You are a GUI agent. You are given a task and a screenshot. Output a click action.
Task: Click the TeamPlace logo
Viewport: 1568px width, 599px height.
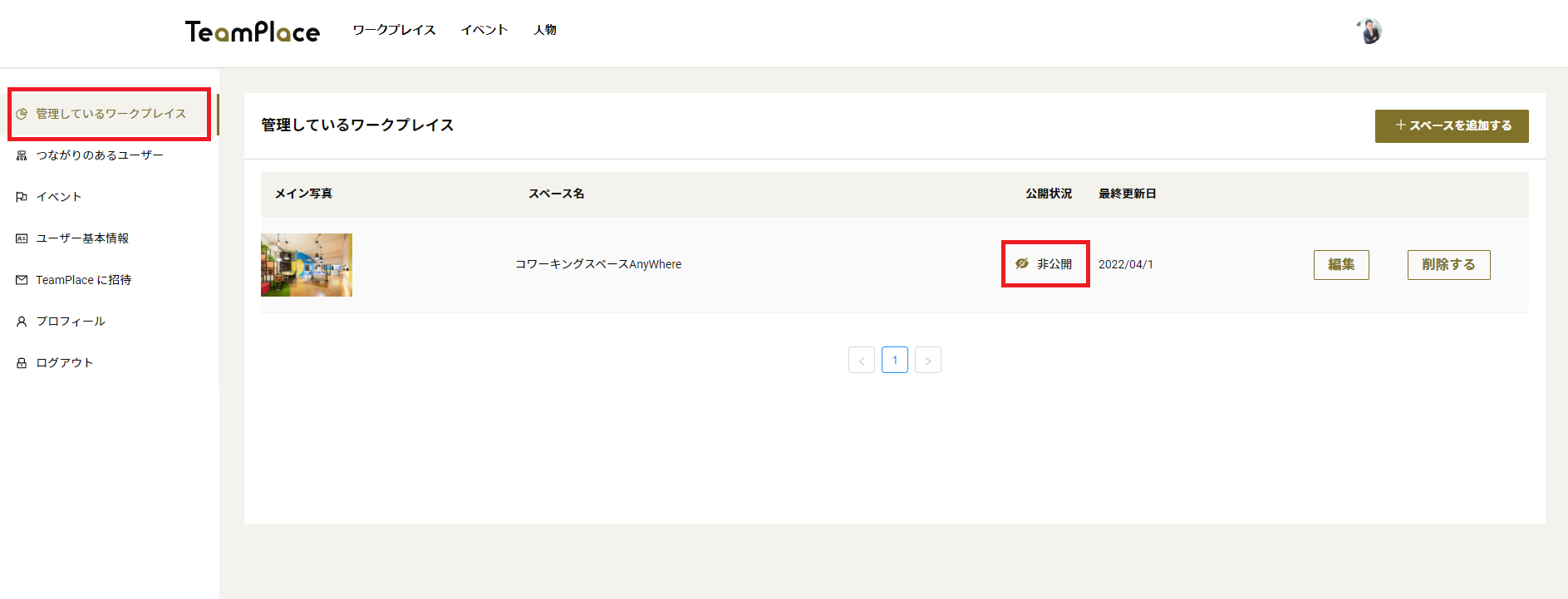click(253, 32)
